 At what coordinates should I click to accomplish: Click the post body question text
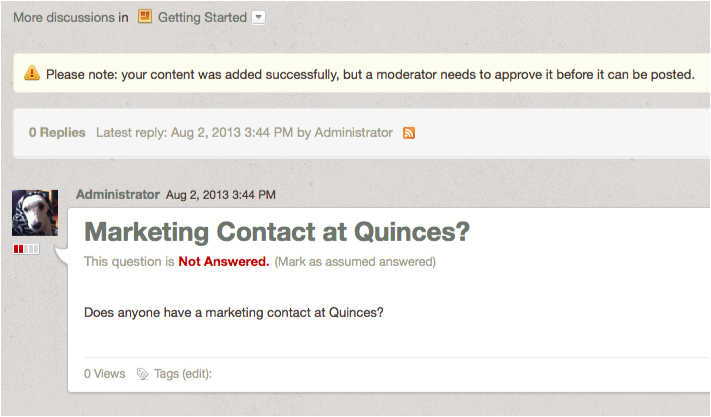tap(234, 312)
